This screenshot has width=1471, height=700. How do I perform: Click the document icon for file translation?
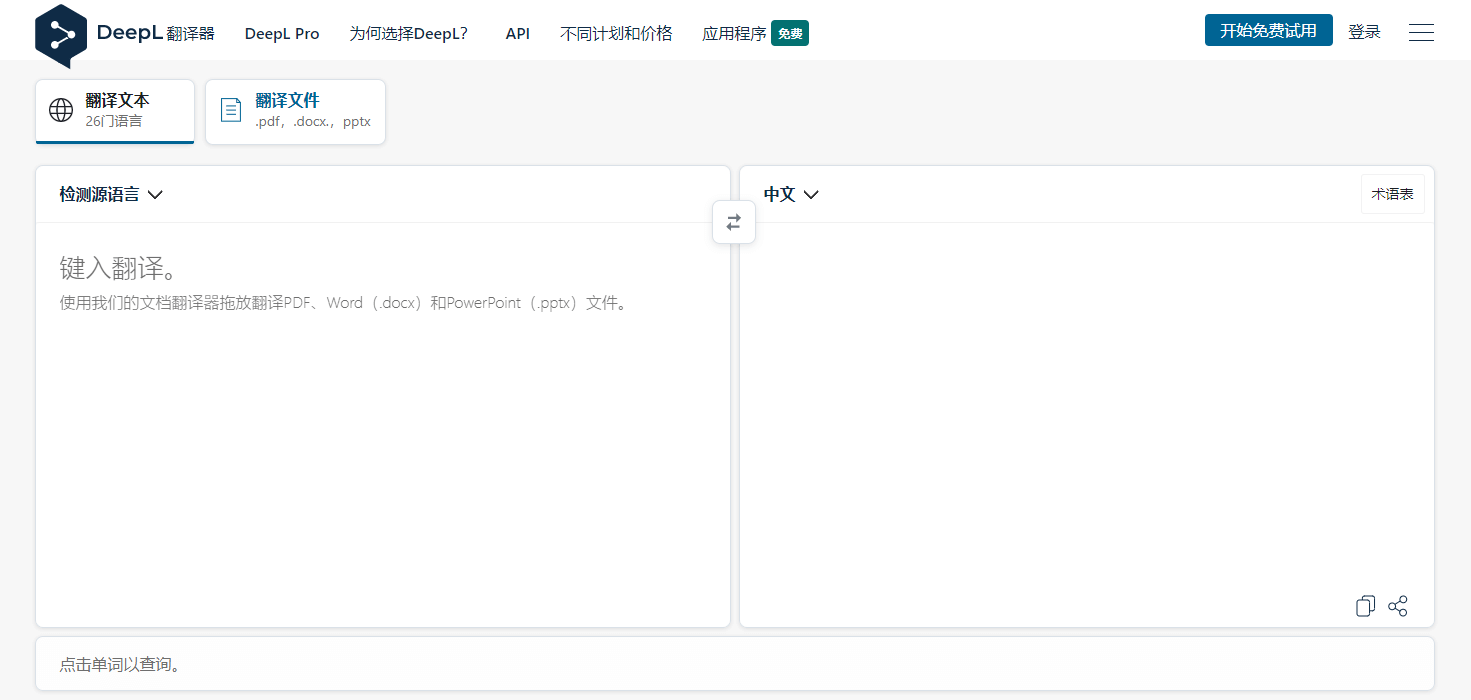231,110
